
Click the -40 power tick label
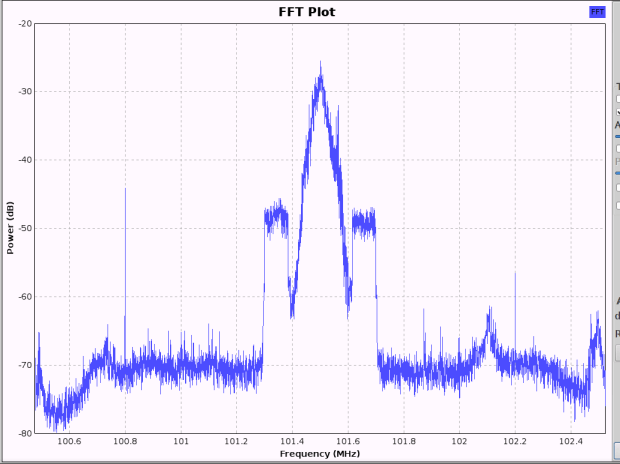25,160
